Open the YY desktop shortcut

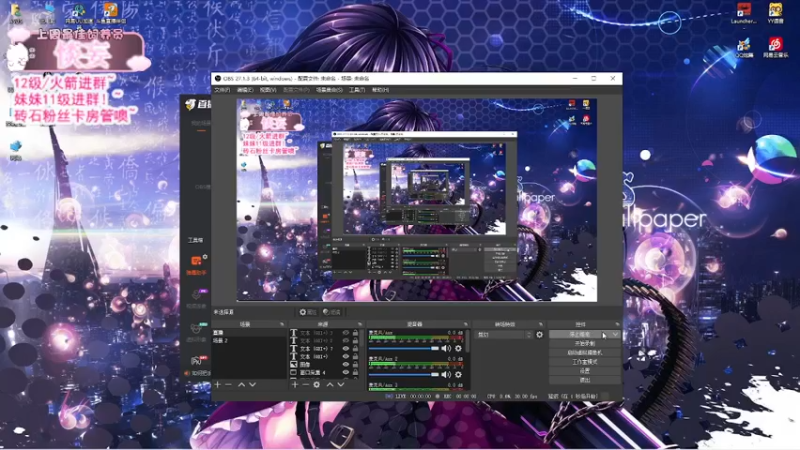[776, 13]
